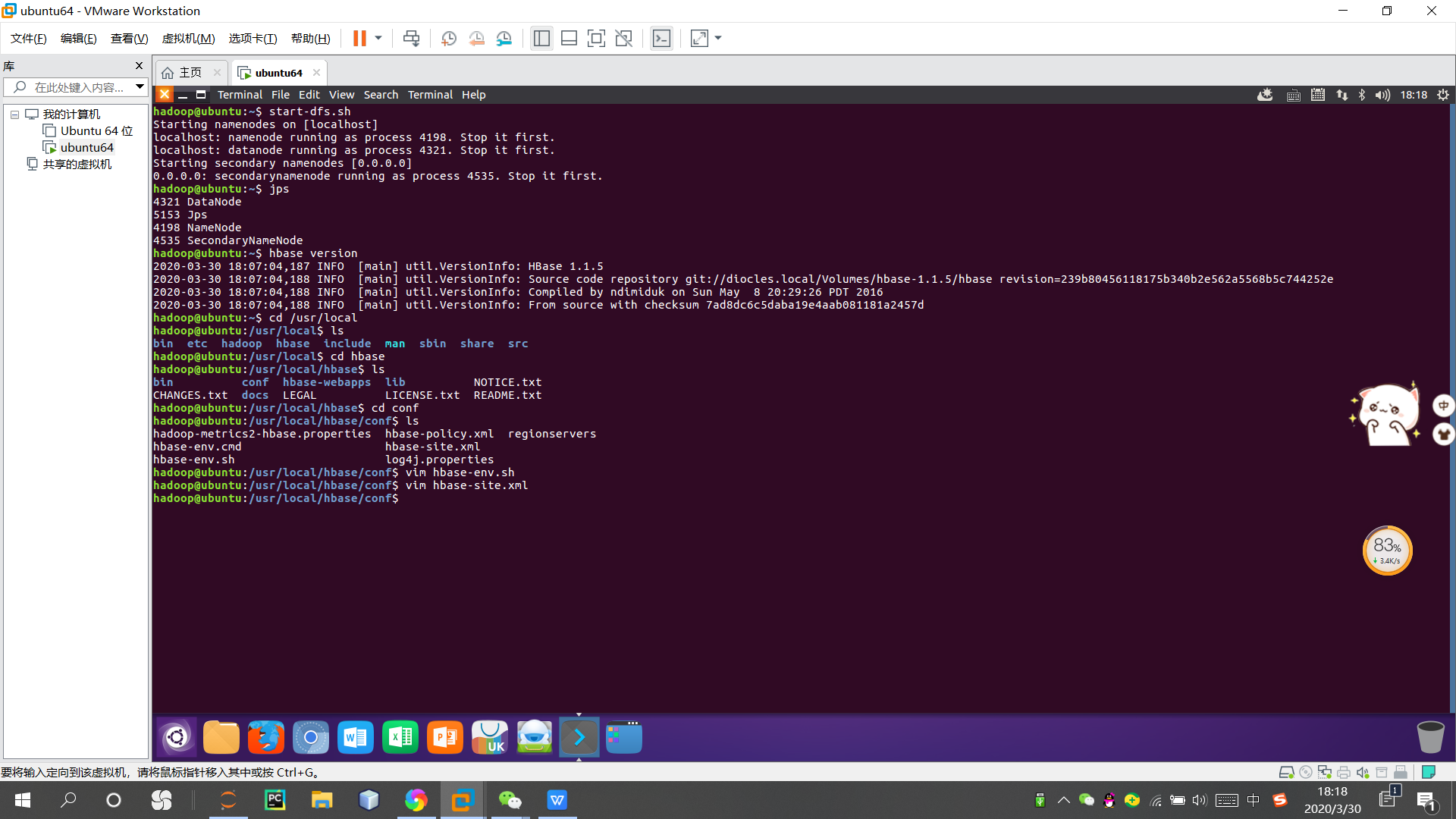Revert VM to the previous snapshot

tap(476, 39)
